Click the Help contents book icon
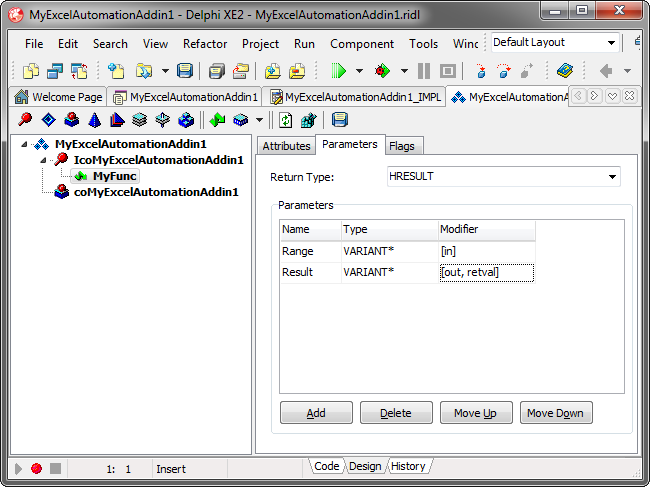The width and height of the screenshot is (650, 487). click(565, 71)
